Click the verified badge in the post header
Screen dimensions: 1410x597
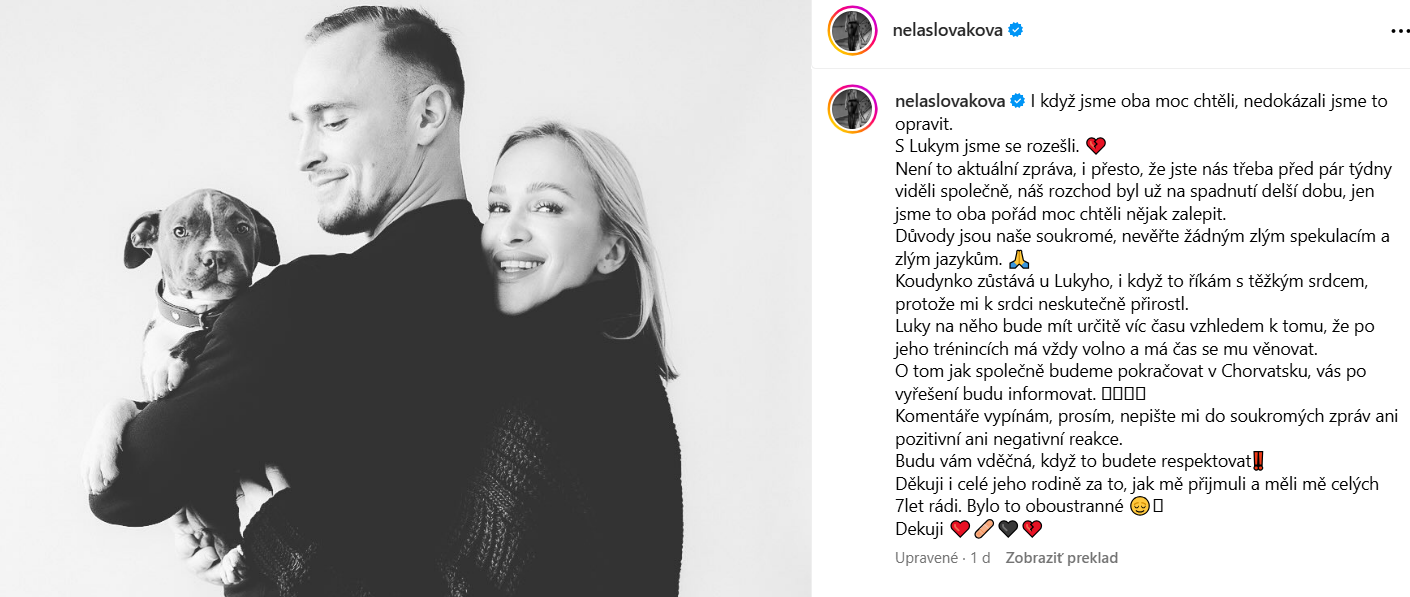click(1016, 30)
